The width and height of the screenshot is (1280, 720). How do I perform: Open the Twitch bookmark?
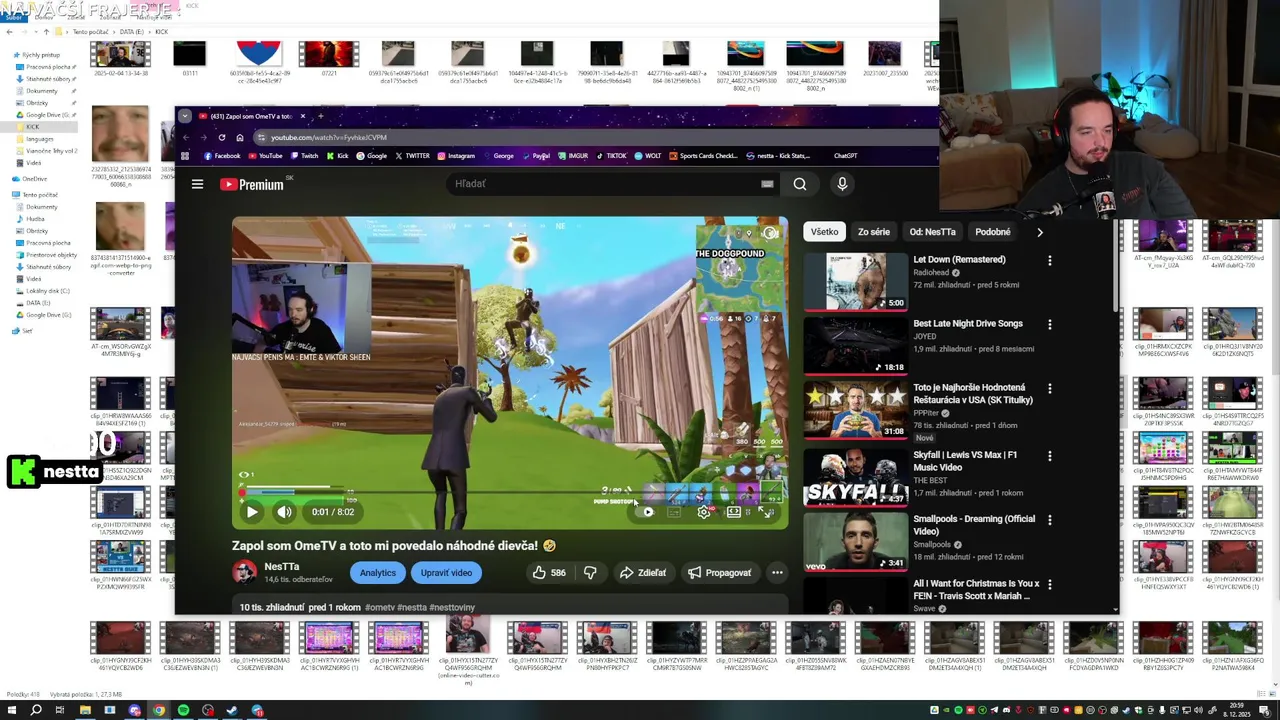304,156
